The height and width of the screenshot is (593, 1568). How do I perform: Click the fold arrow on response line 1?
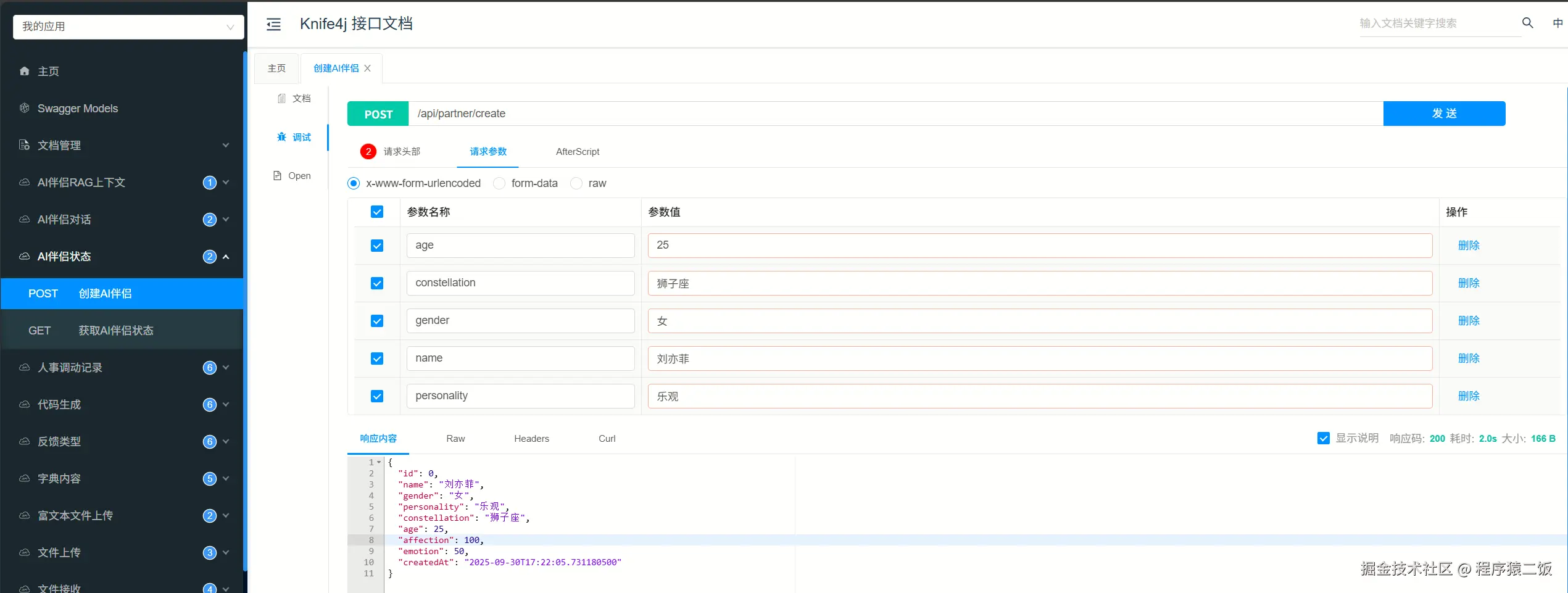pos(379,462)
